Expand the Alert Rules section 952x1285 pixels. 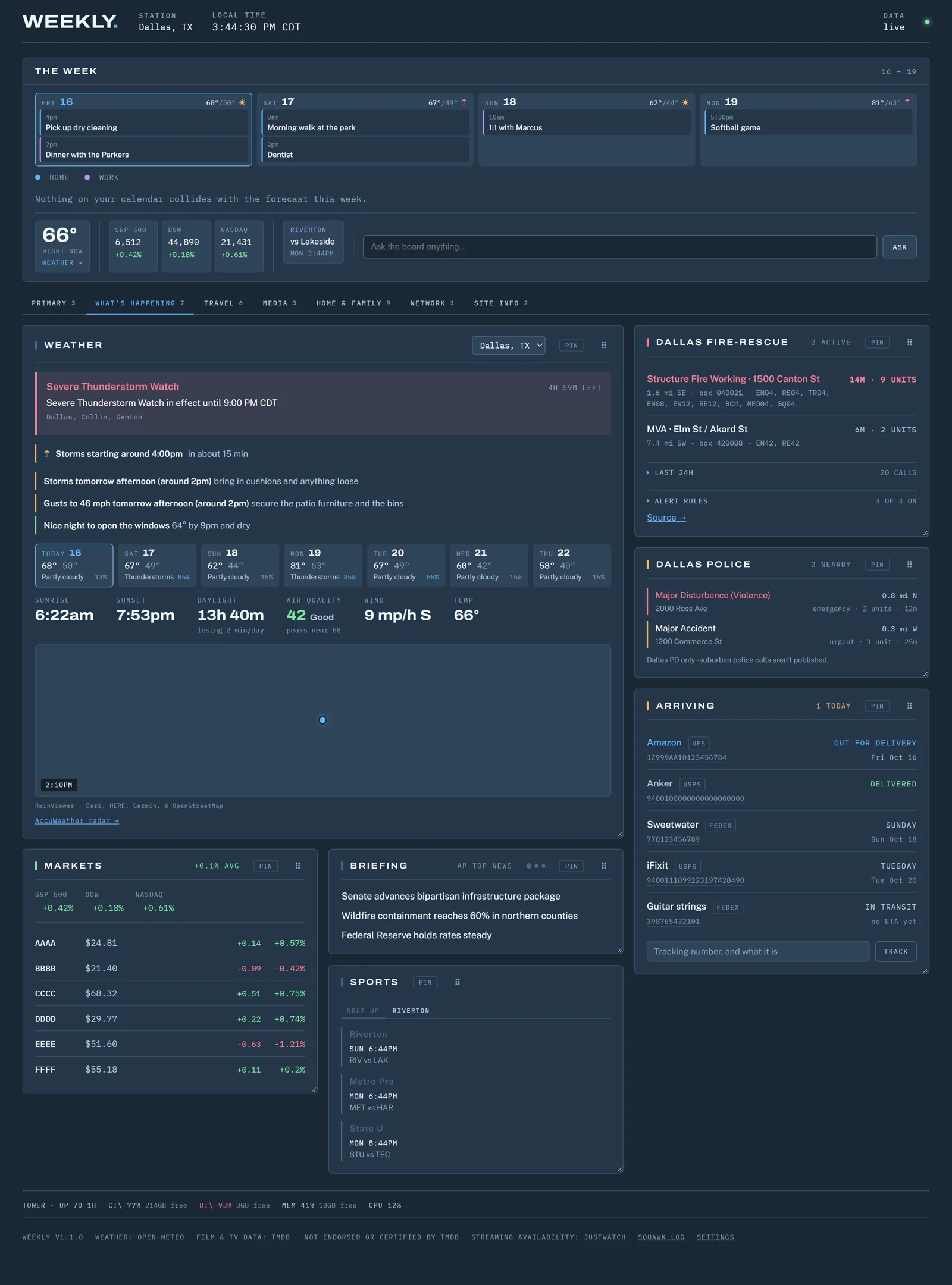click(x=781, y=501)
